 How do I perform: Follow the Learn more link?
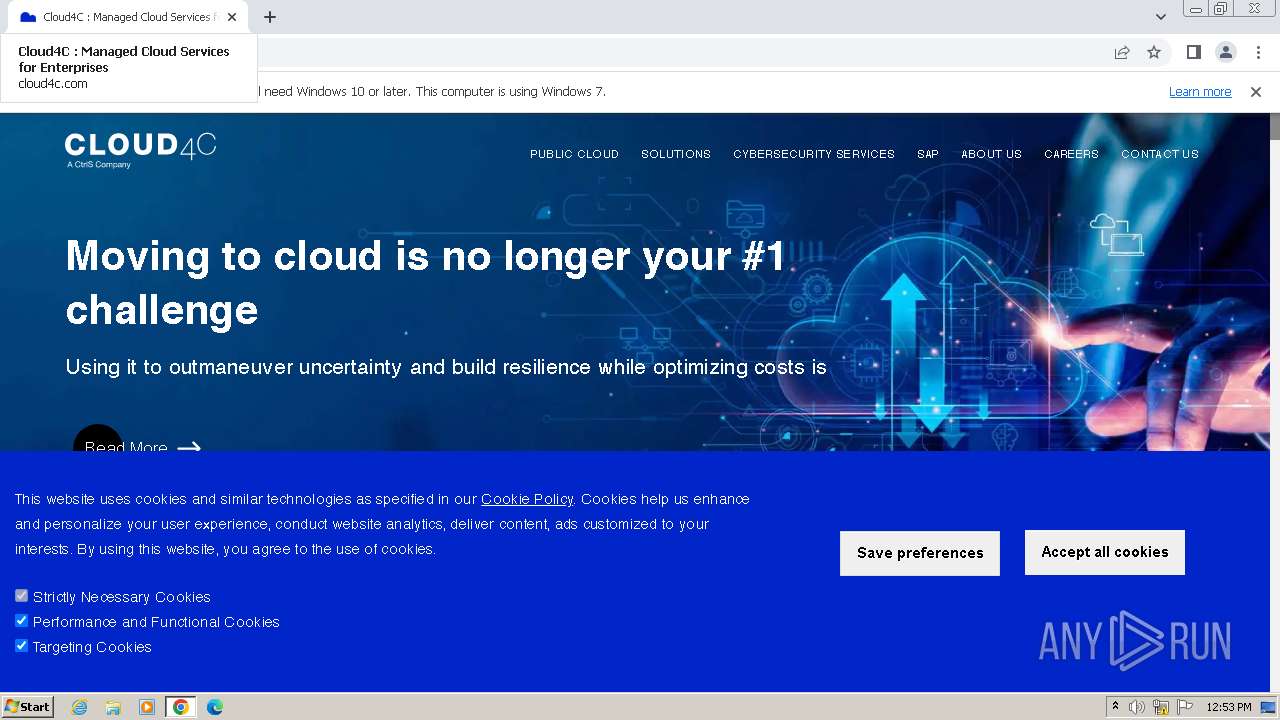[x=1200, y=92]
